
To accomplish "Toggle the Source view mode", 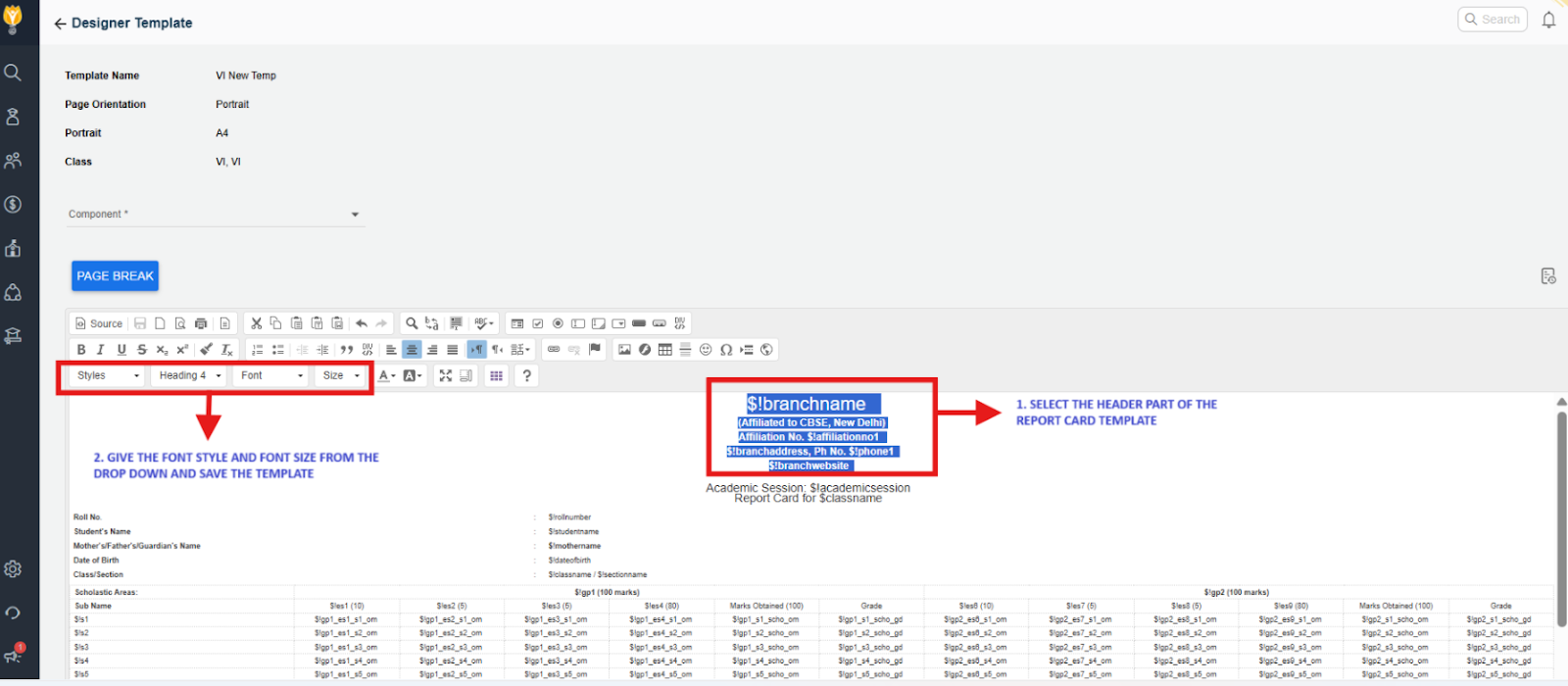I will (x=99, y=323).
